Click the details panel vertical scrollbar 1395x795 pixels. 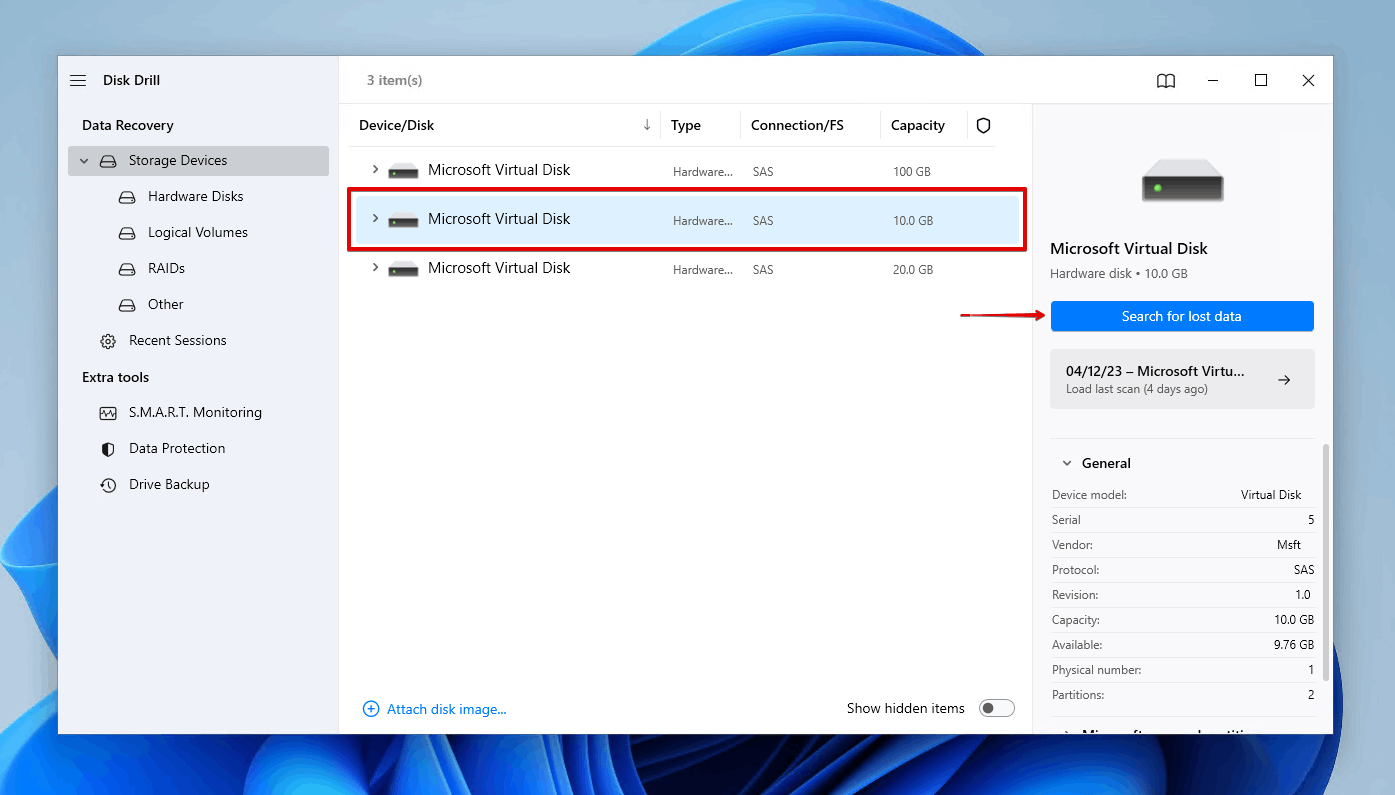click(1326, 560)
